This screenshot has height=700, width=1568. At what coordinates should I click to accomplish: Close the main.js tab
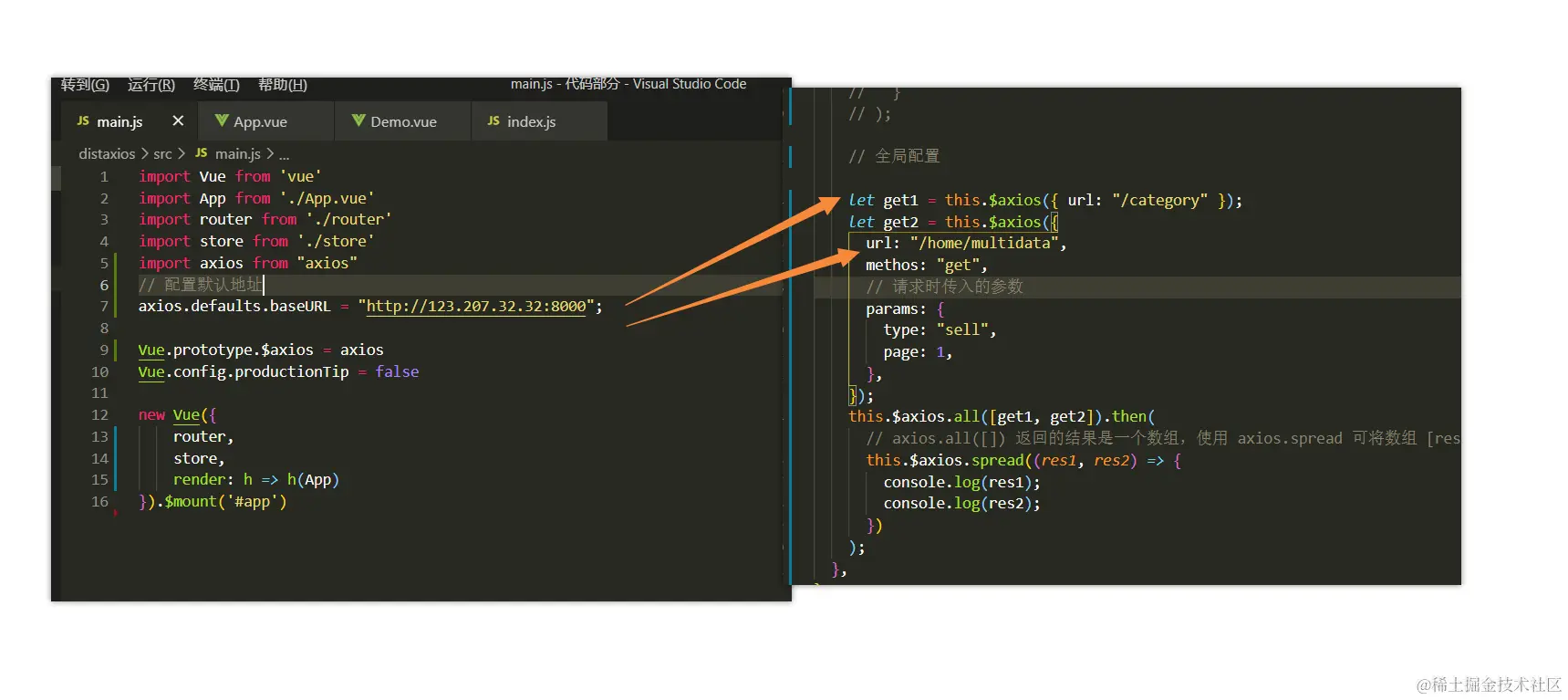pyautogui.click(x=178, y=120)
